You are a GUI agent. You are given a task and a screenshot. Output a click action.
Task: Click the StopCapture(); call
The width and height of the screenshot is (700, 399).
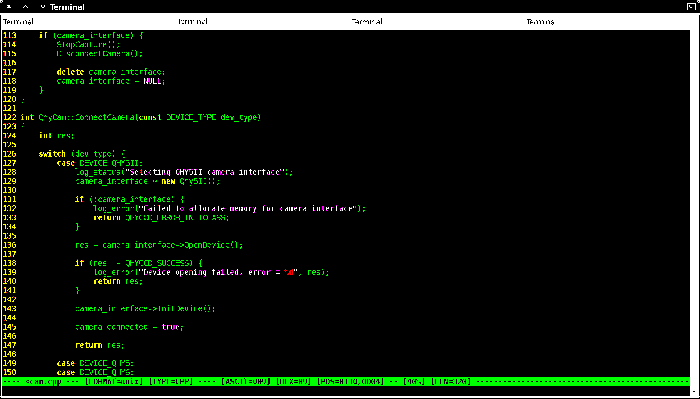pyautogui.click(x=88, y=44)
